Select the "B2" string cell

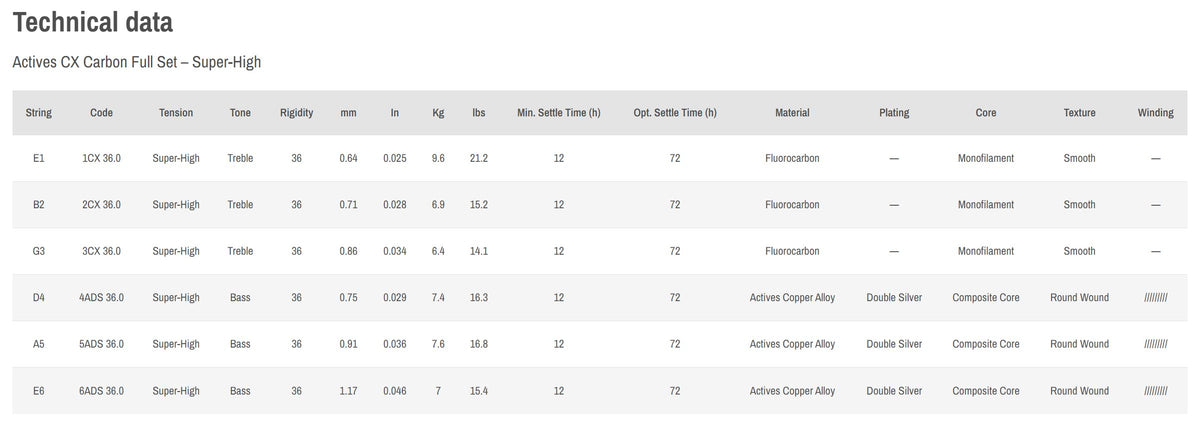(x=39, y=205)
